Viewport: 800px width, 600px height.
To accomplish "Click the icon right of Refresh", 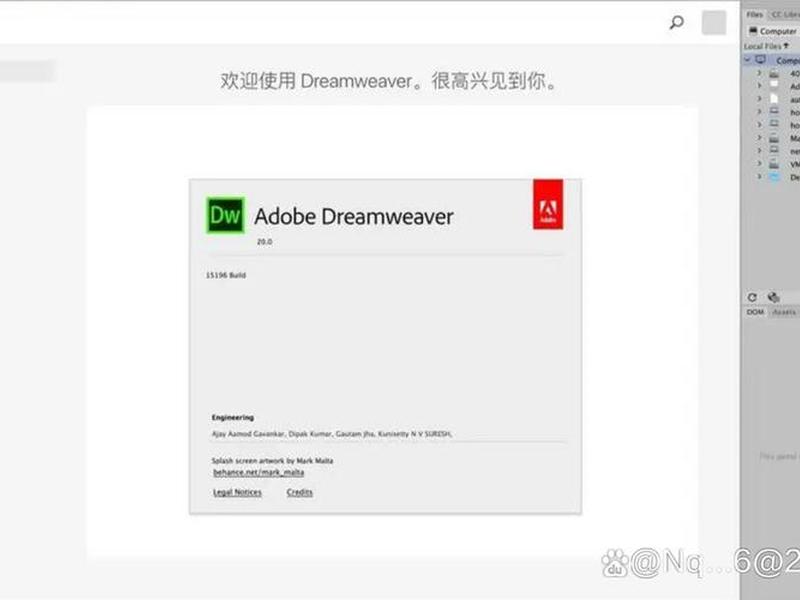I will 773,297.
